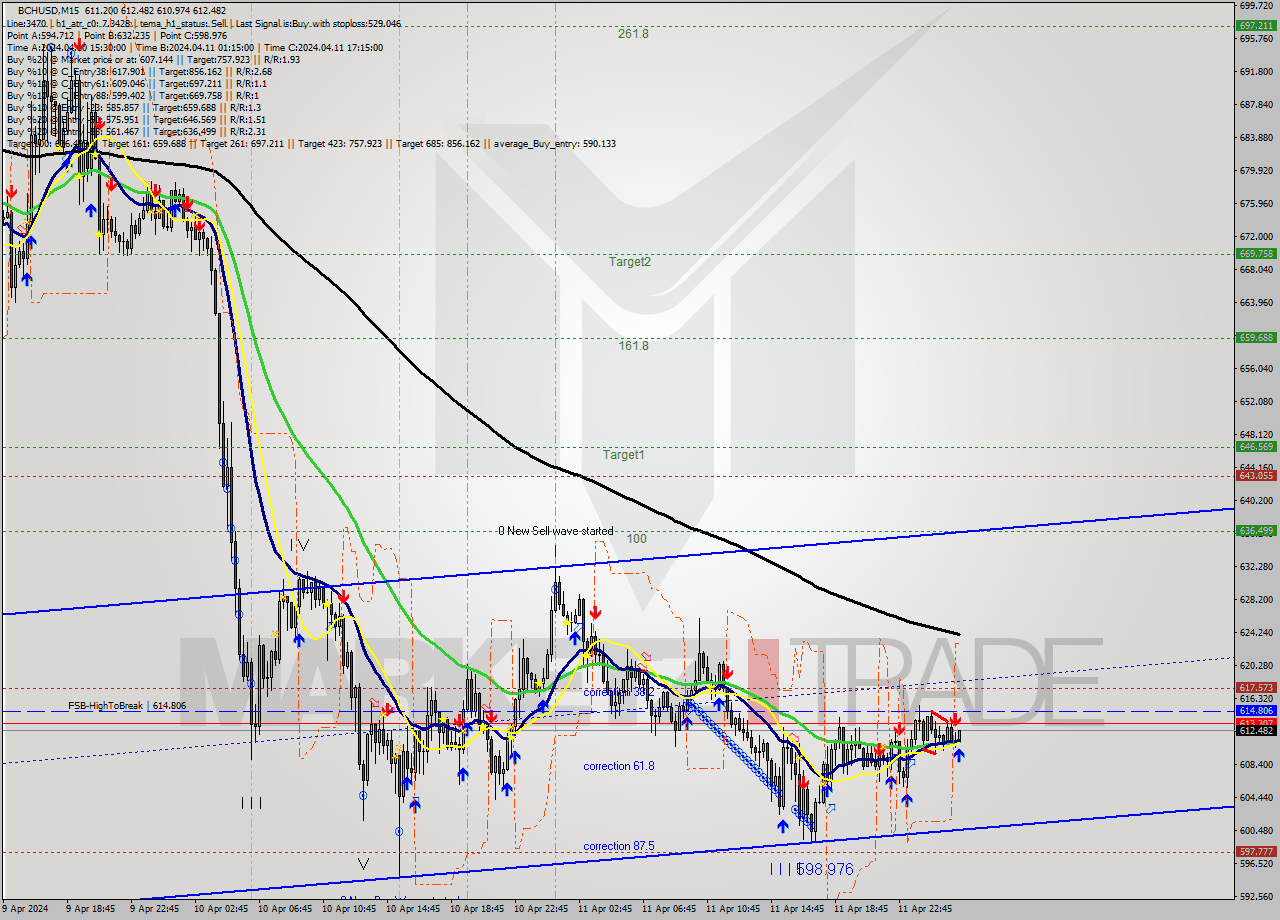Select the 697.211 green price tag

tap(1256, 26)
